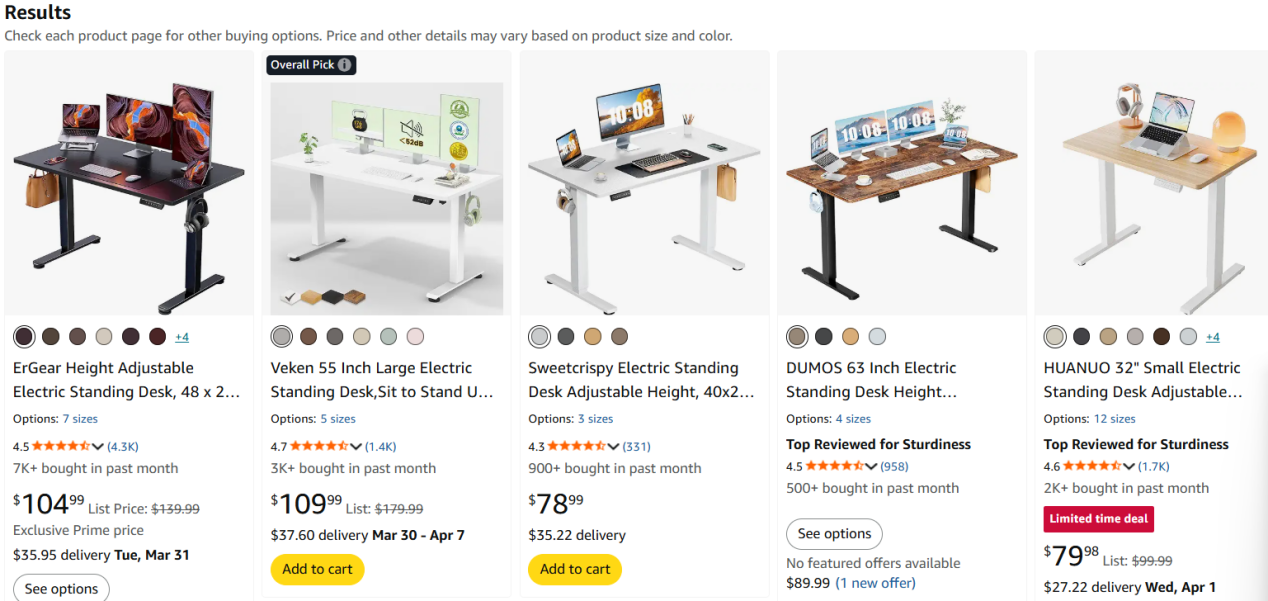This screenshot has height=601, width=1268.
Task: Click the DUMOS desk star rating icons
Action: [835, 466]
